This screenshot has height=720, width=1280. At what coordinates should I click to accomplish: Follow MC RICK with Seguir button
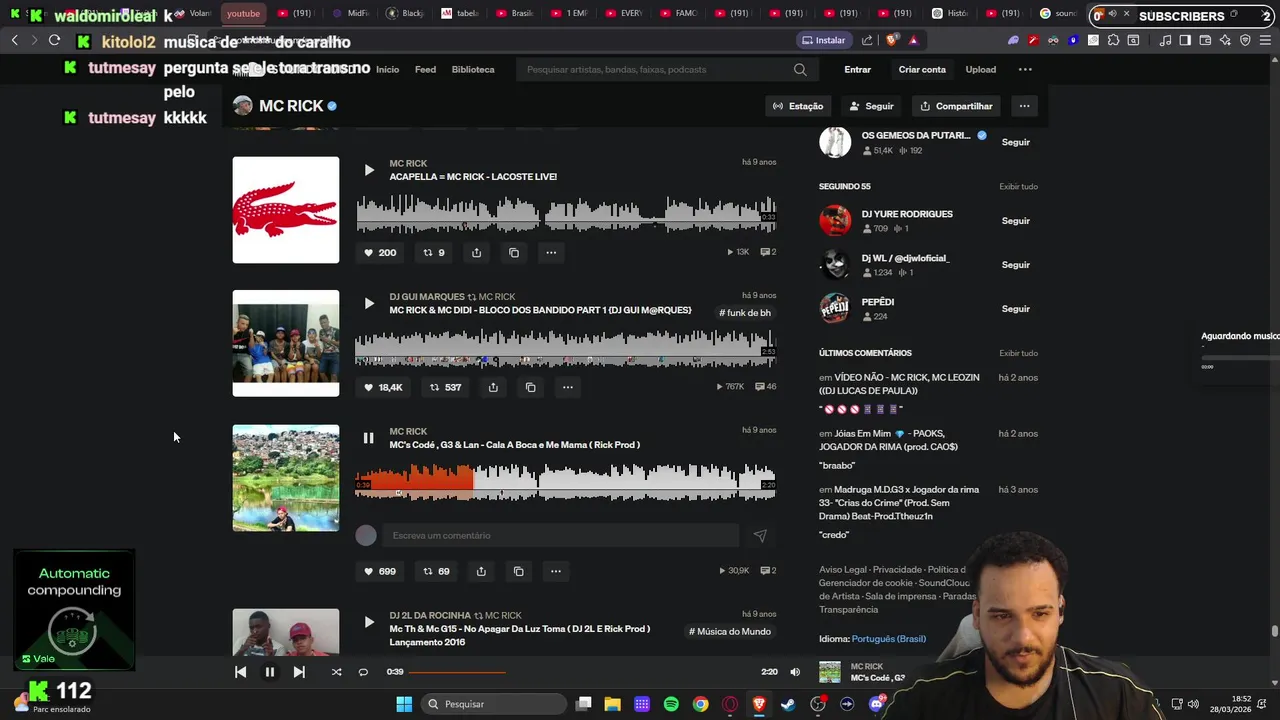click(871, 106)
